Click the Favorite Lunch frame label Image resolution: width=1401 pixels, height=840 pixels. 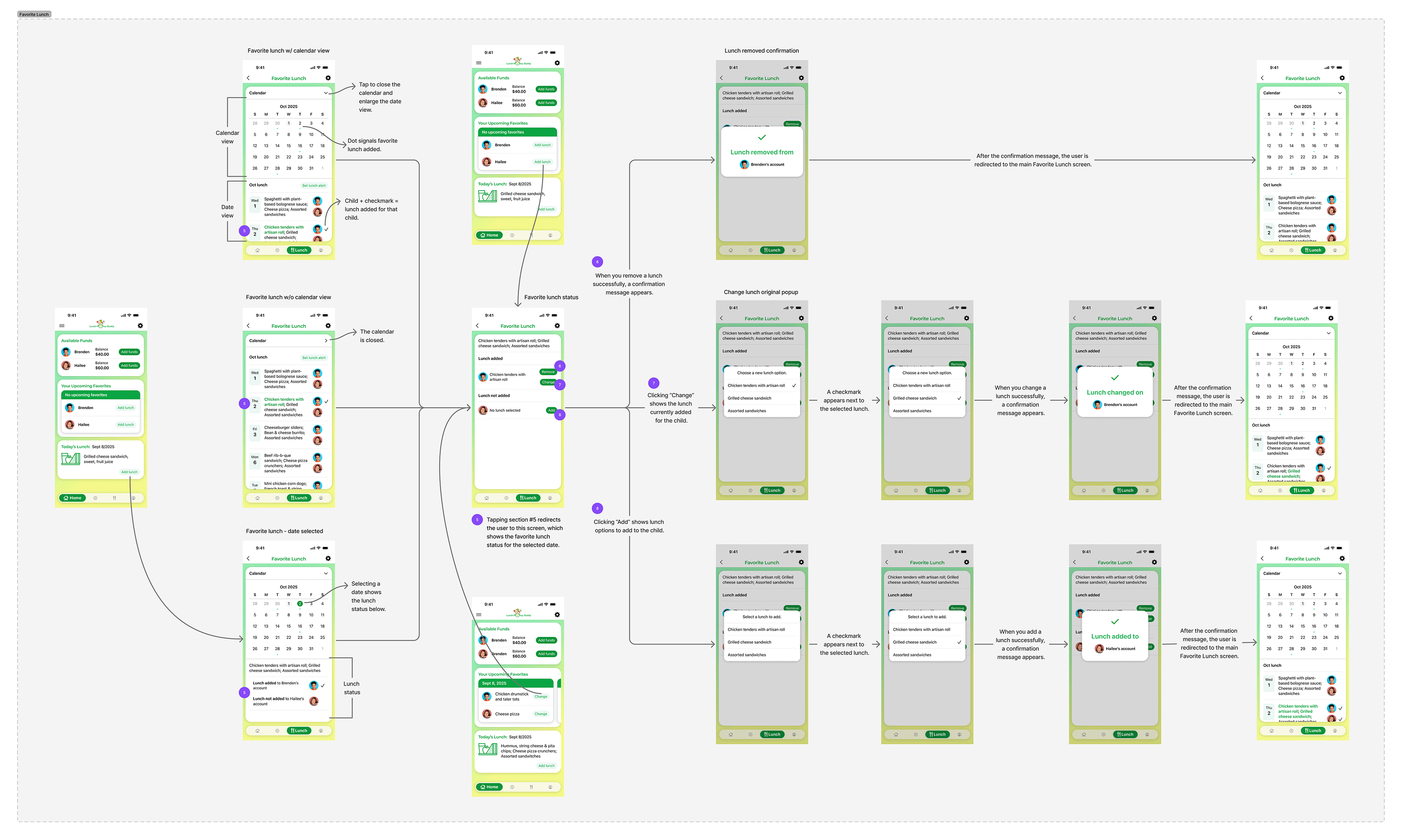click(34, 14)
